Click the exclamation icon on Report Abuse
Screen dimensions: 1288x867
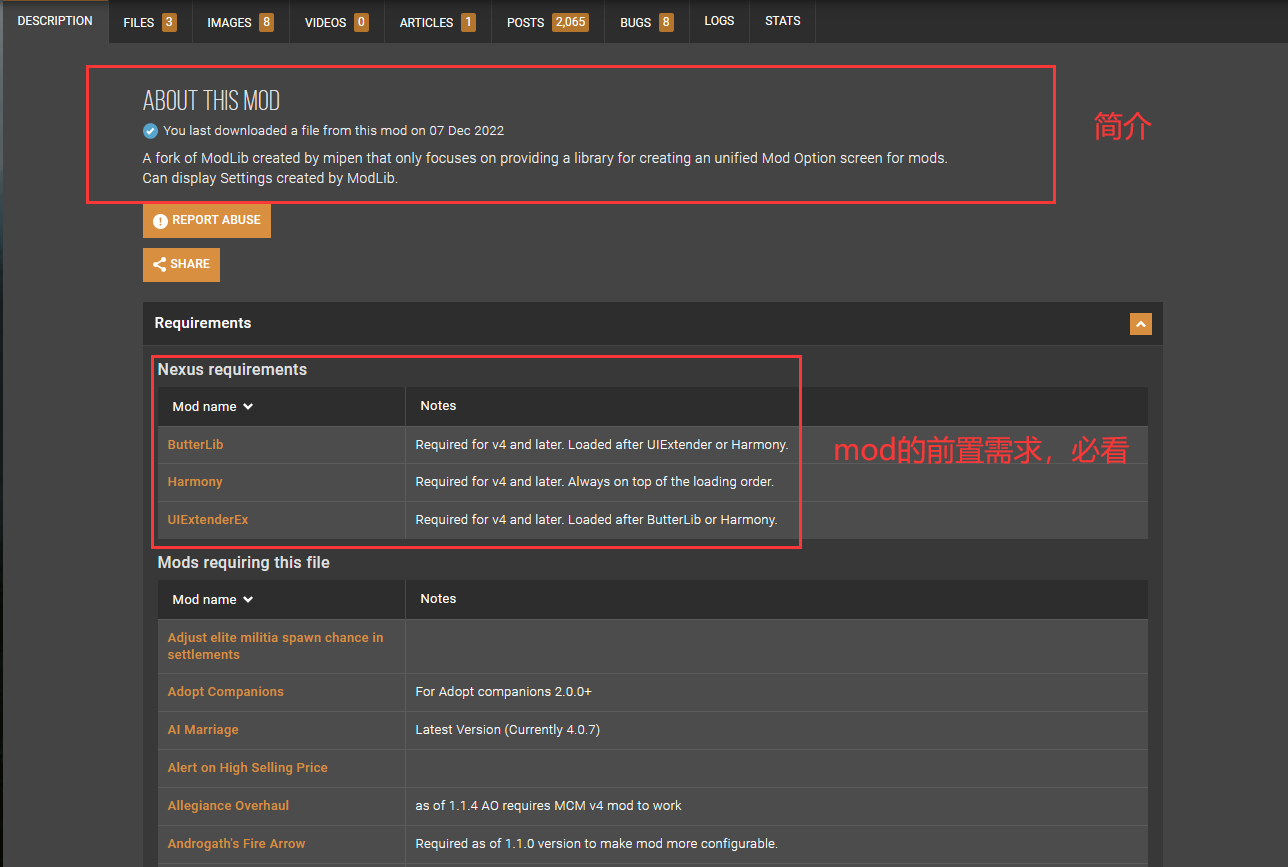(160, 220)
